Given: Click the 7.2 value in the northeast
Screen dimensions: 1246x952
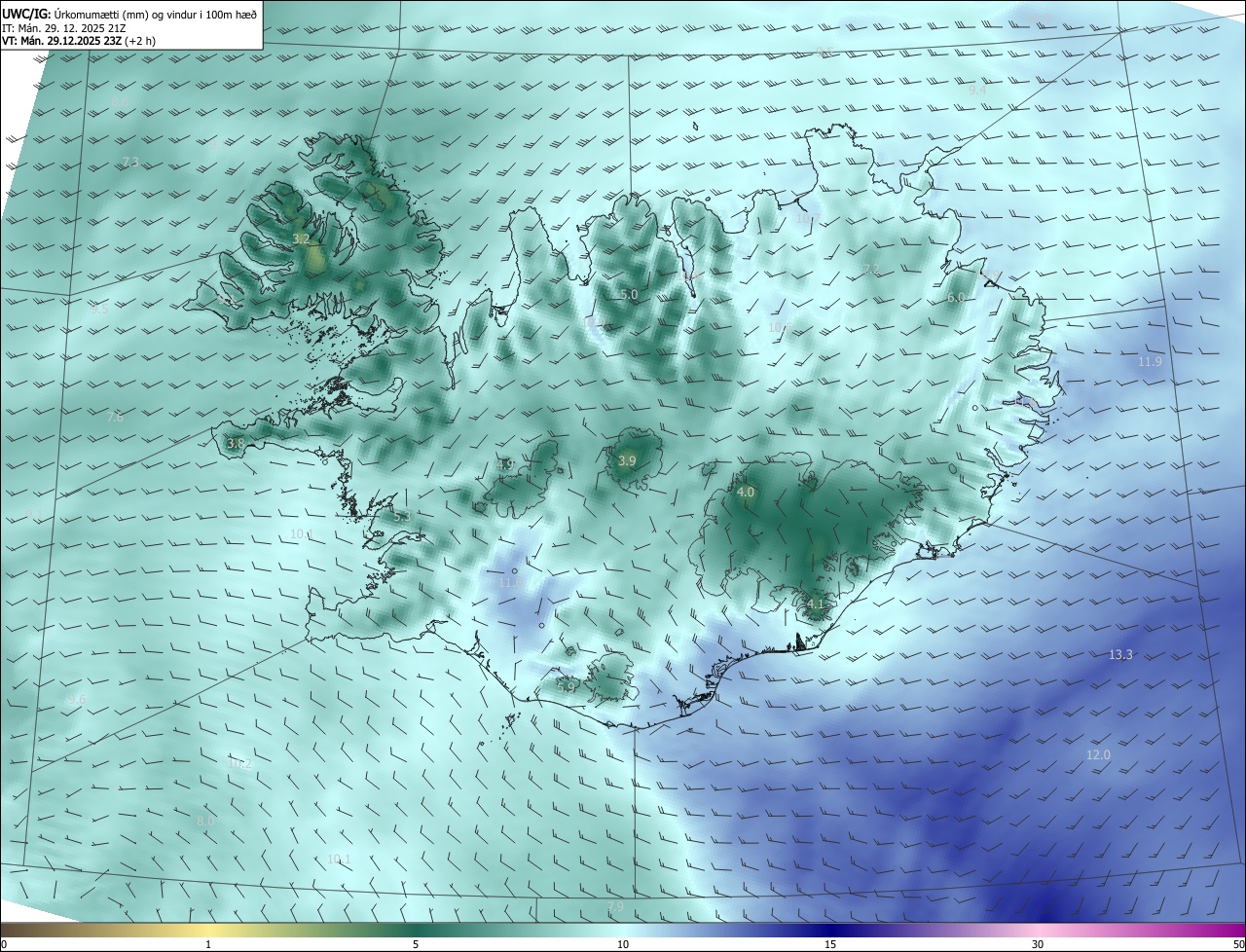Looking at the screenshot, I should pos(871,270).
